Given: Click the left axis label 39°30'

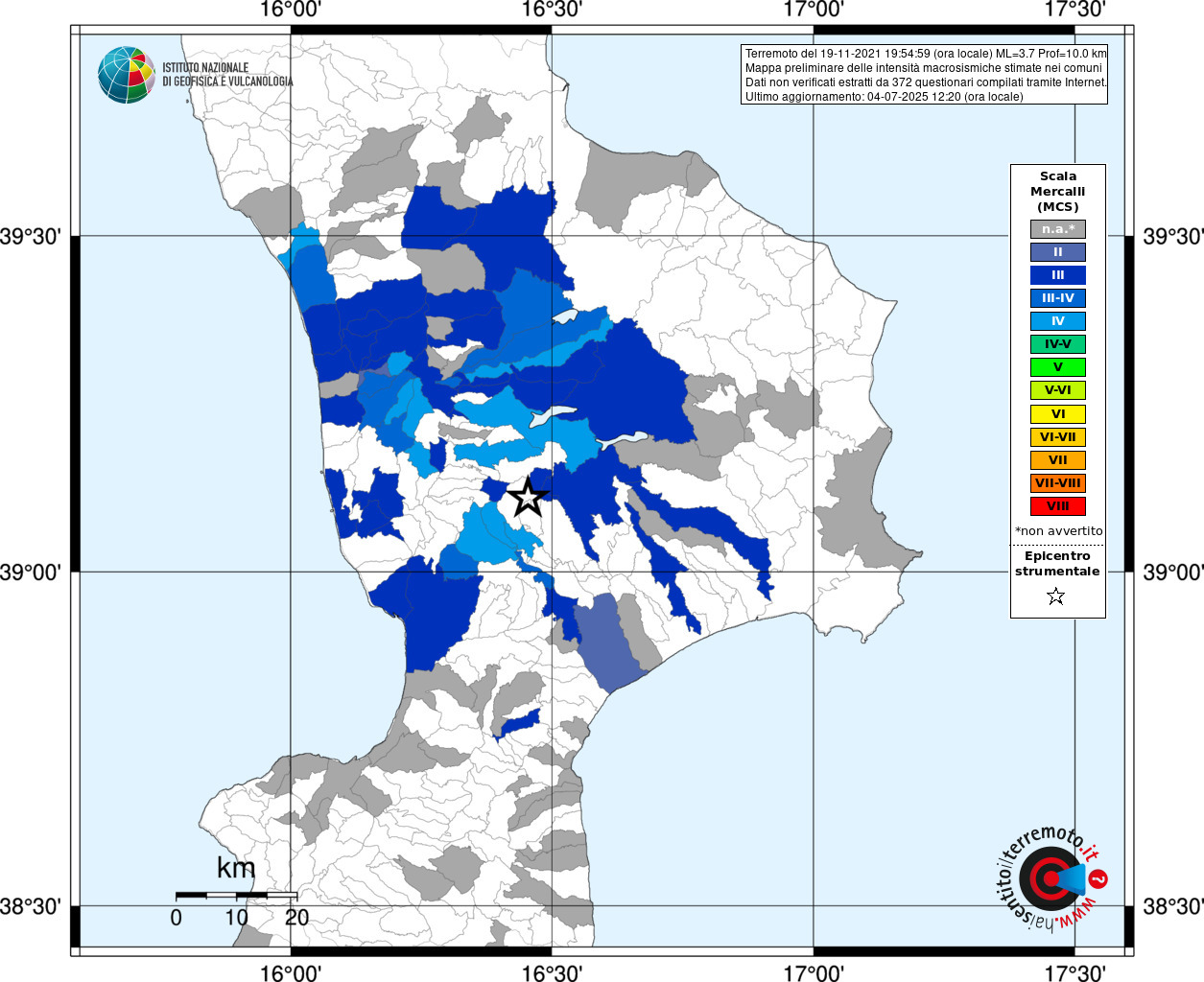Looking at the screenshot, I should point(31,236).
